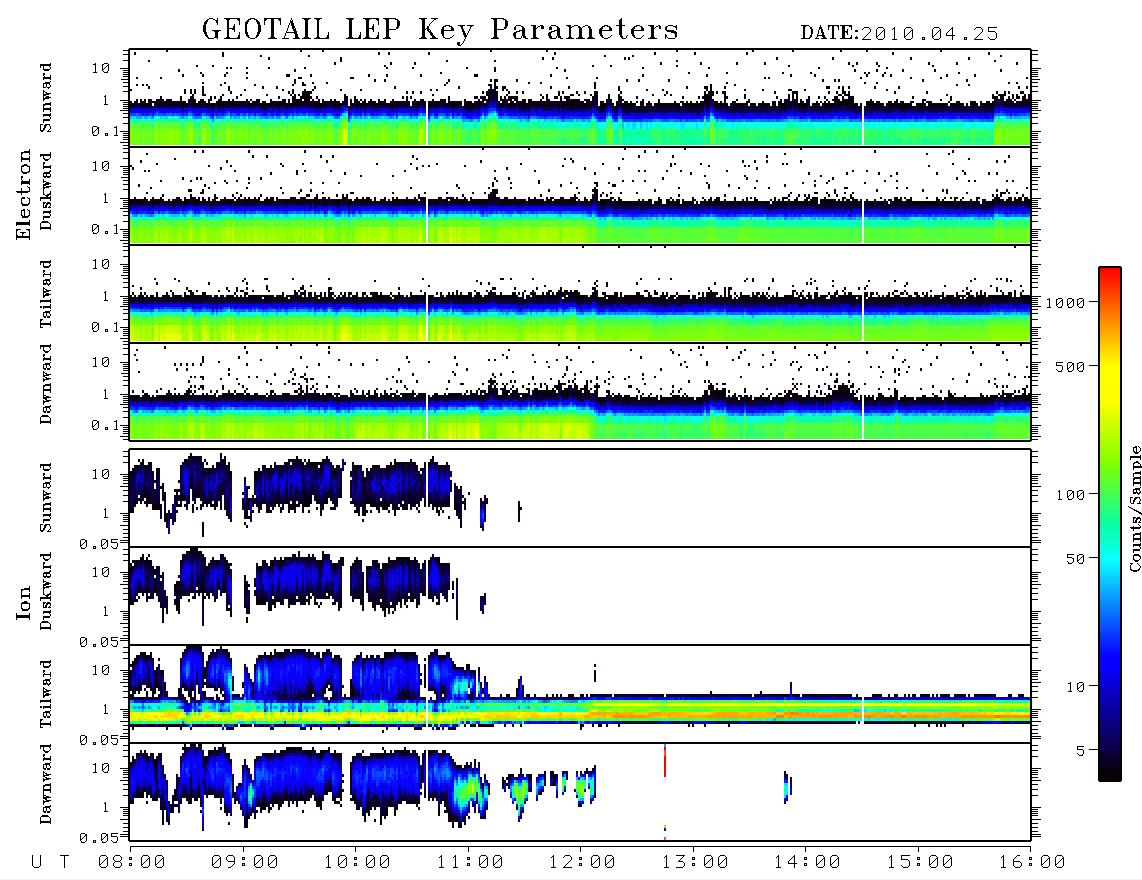Click the Electron Sunward panel label
This screenshot has height=880, width=1142.
pyautogui.click(x=46, y=98)
